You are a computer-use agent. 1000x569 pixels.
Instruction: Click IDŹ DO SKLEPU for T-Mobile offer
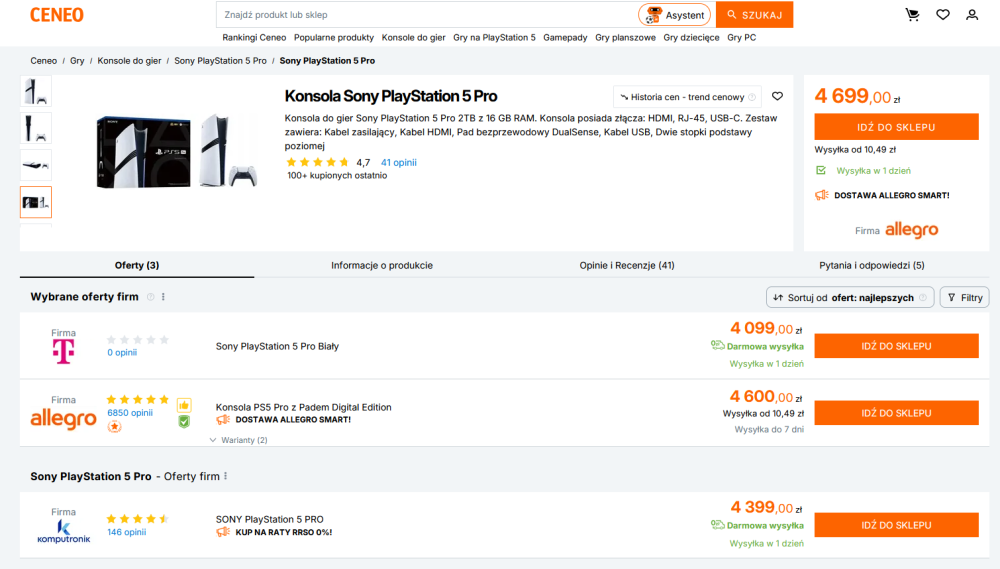(x=896, y=346)
